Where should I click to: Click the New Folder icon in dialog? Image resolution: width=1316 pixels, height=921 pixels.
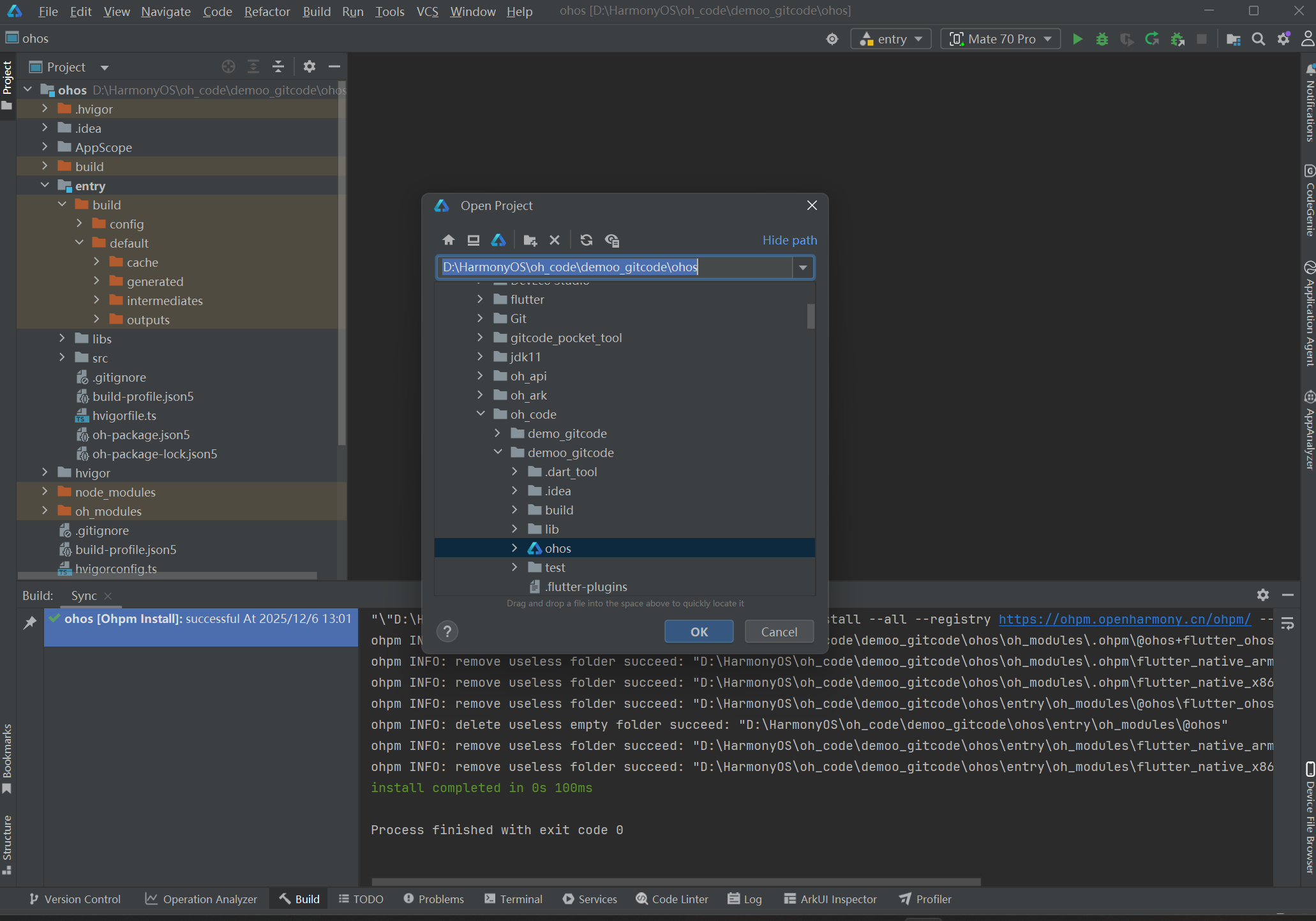tap(530, 240)
